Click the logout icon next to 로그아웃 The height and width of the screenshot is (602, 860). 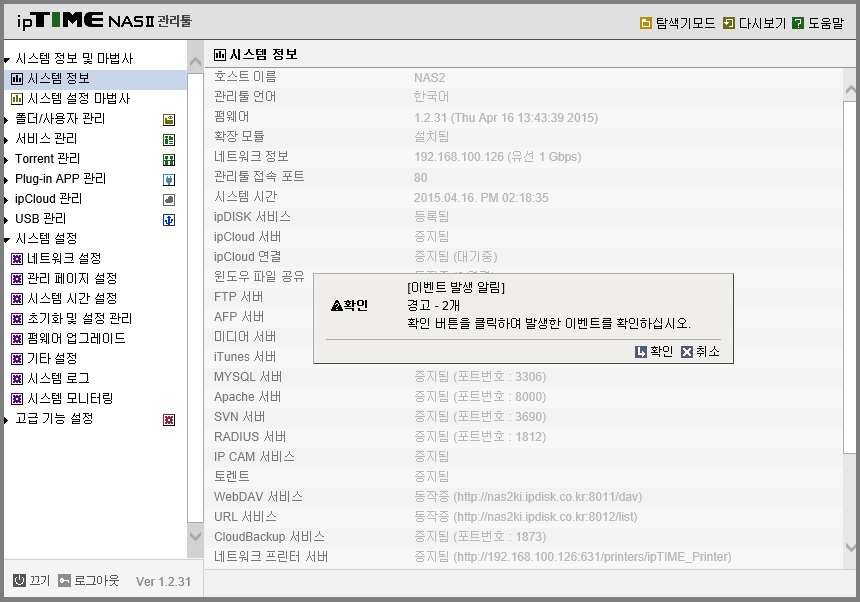tap(64, 580)
